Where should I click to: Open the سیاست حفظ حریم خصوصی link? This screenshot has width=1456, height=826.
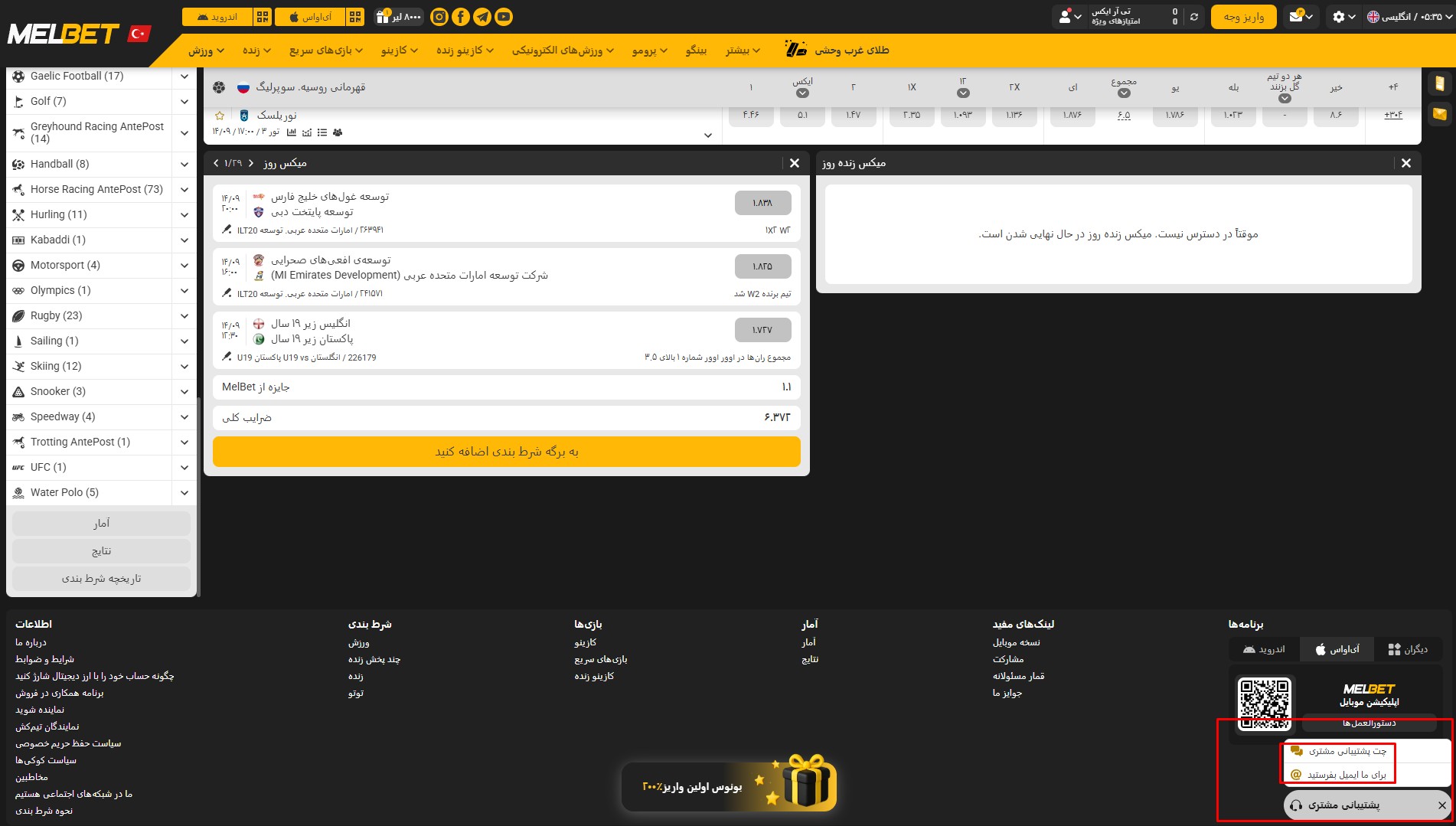pos(68,743)
